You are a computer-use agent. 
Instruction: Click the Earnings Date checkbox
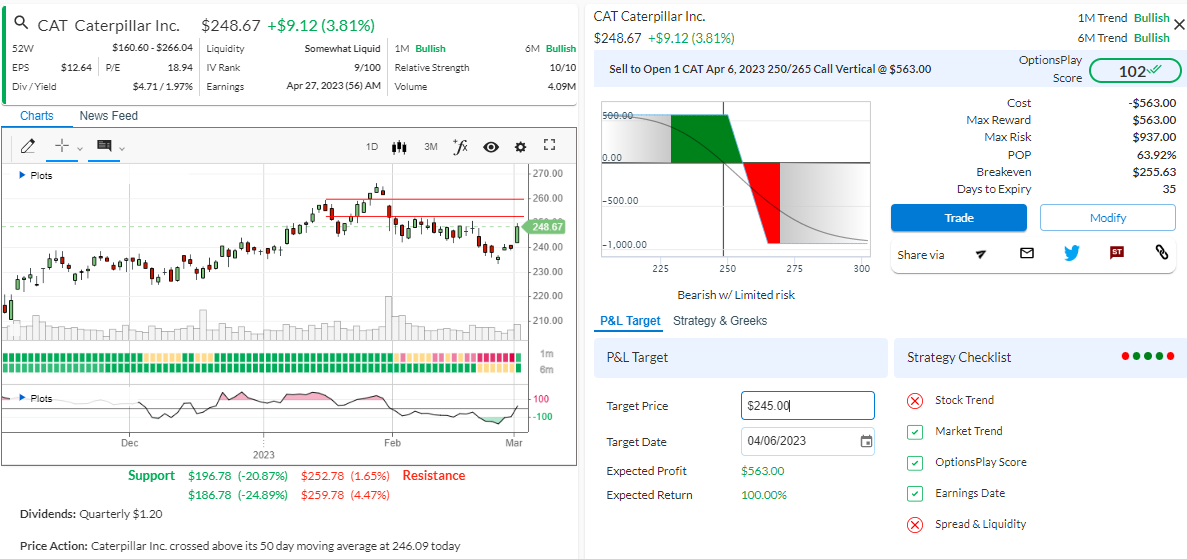coord(915,494)
